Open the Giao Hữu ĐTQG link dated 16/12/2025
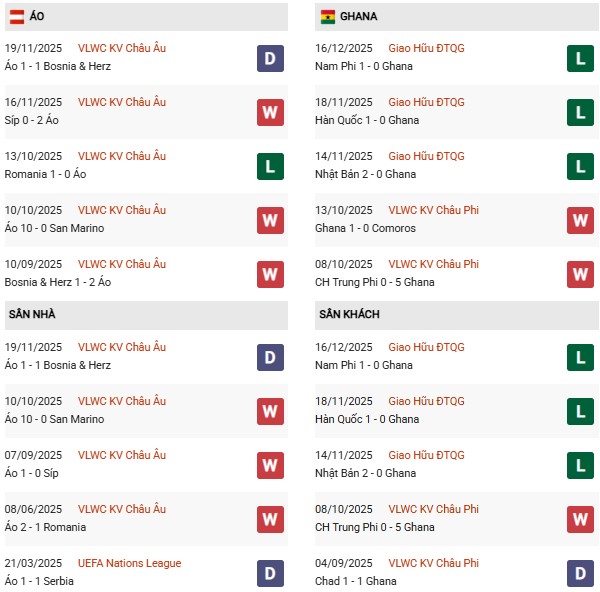600x592 pixels. (426, 48)
